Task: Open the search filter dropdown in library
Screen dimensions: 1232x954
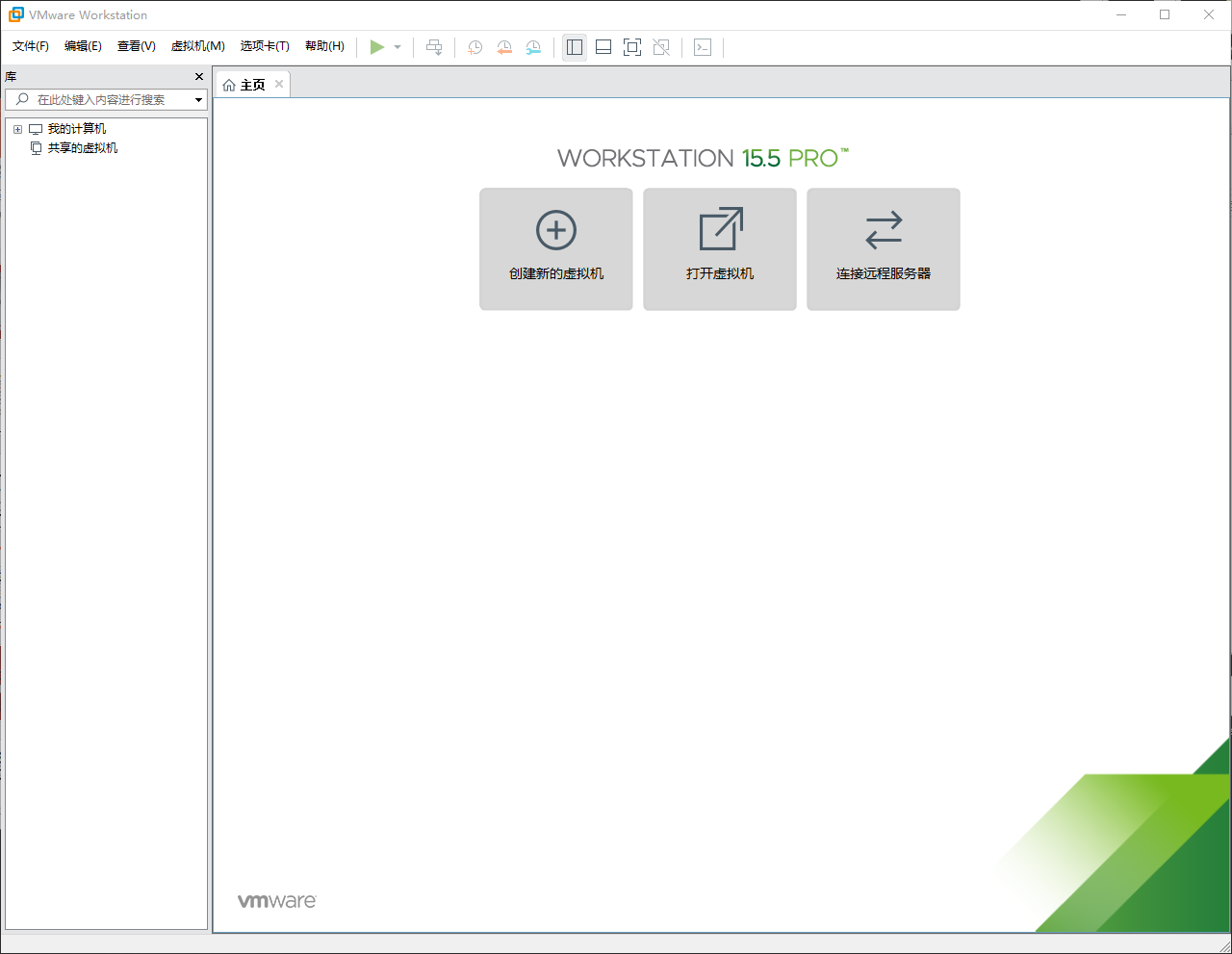Action: 198,99
